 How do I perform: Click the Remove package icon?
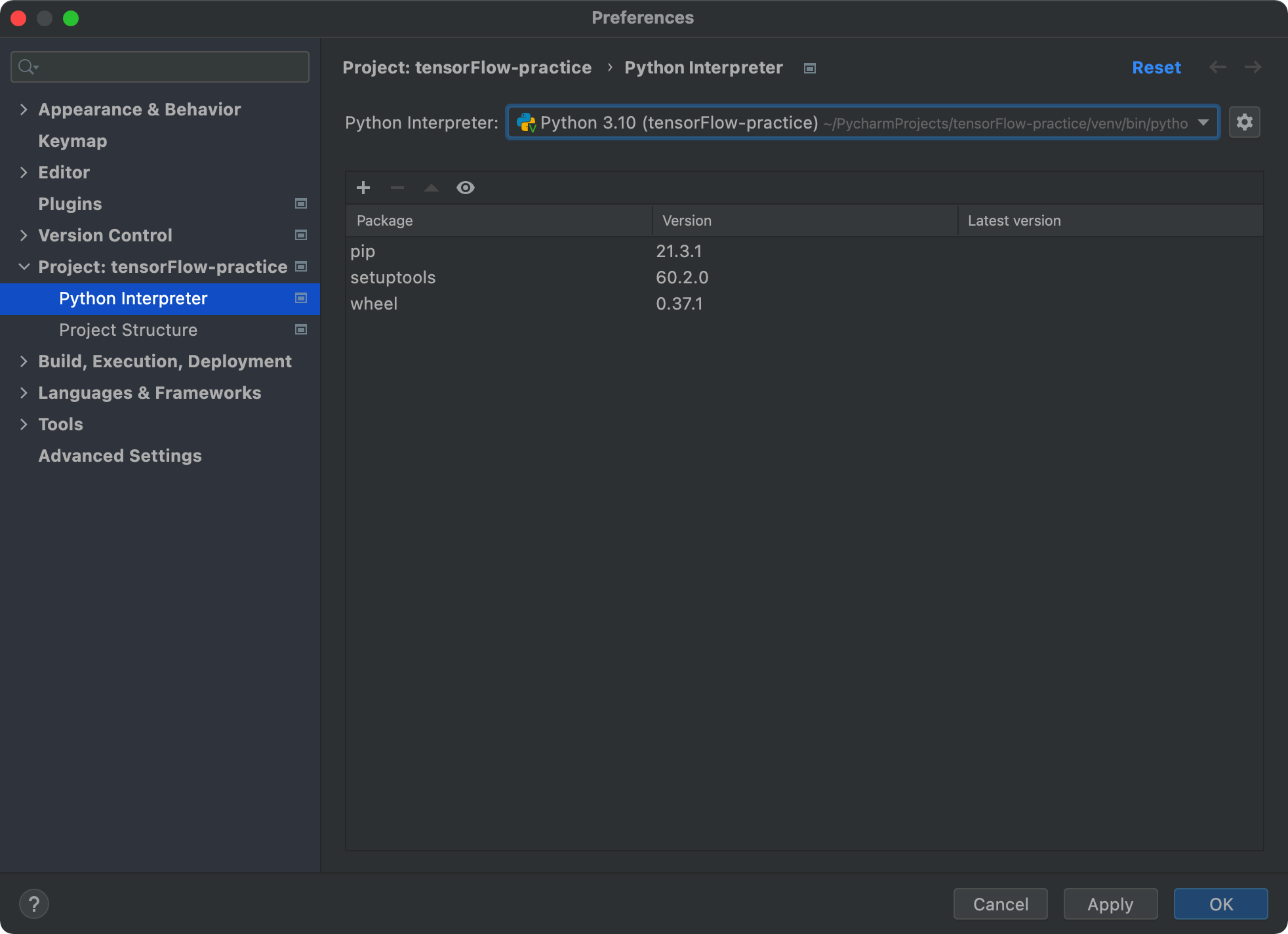click(x=397, y=187)
